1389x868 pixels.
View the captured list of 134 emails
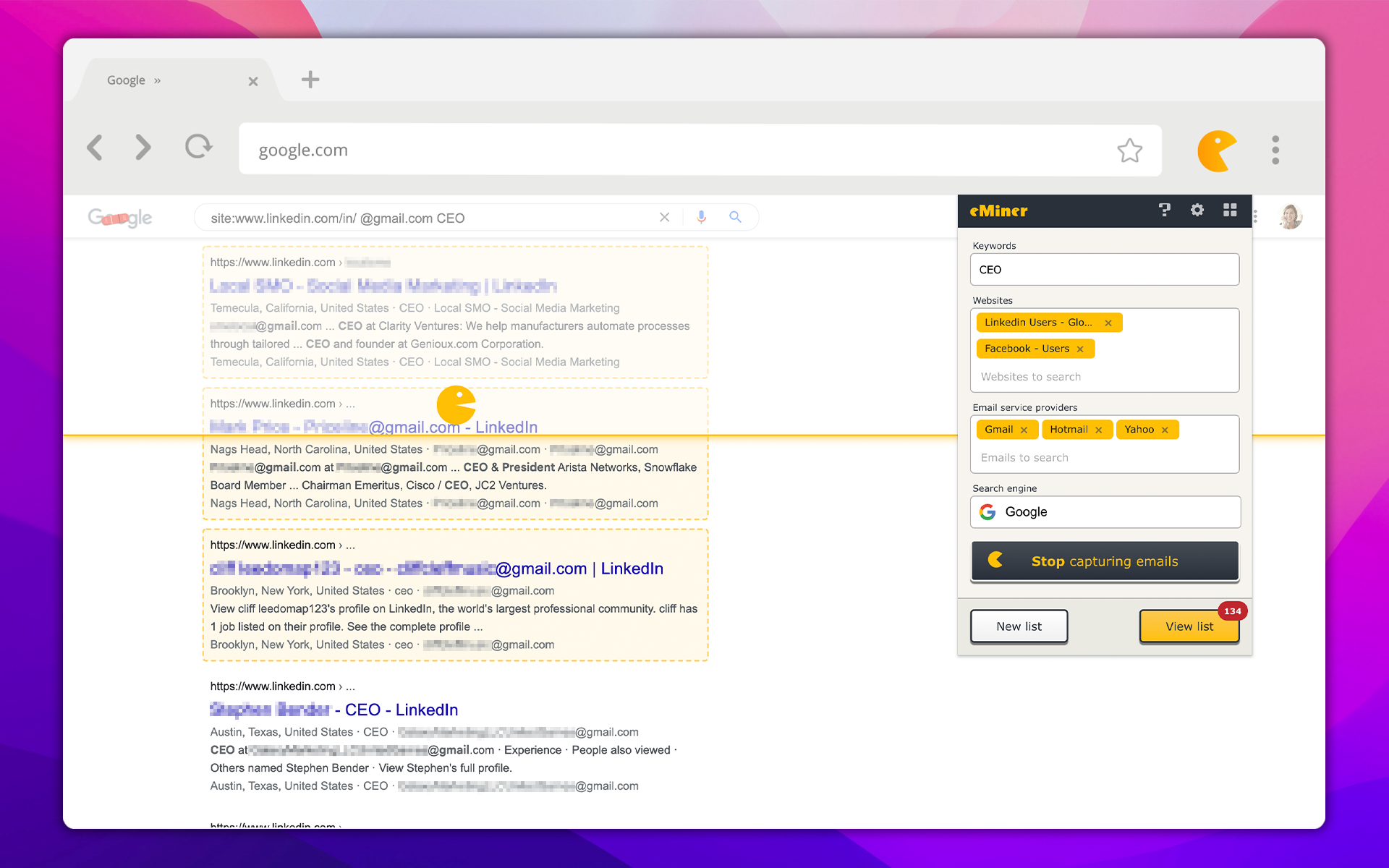click(x=1189, y=626)
